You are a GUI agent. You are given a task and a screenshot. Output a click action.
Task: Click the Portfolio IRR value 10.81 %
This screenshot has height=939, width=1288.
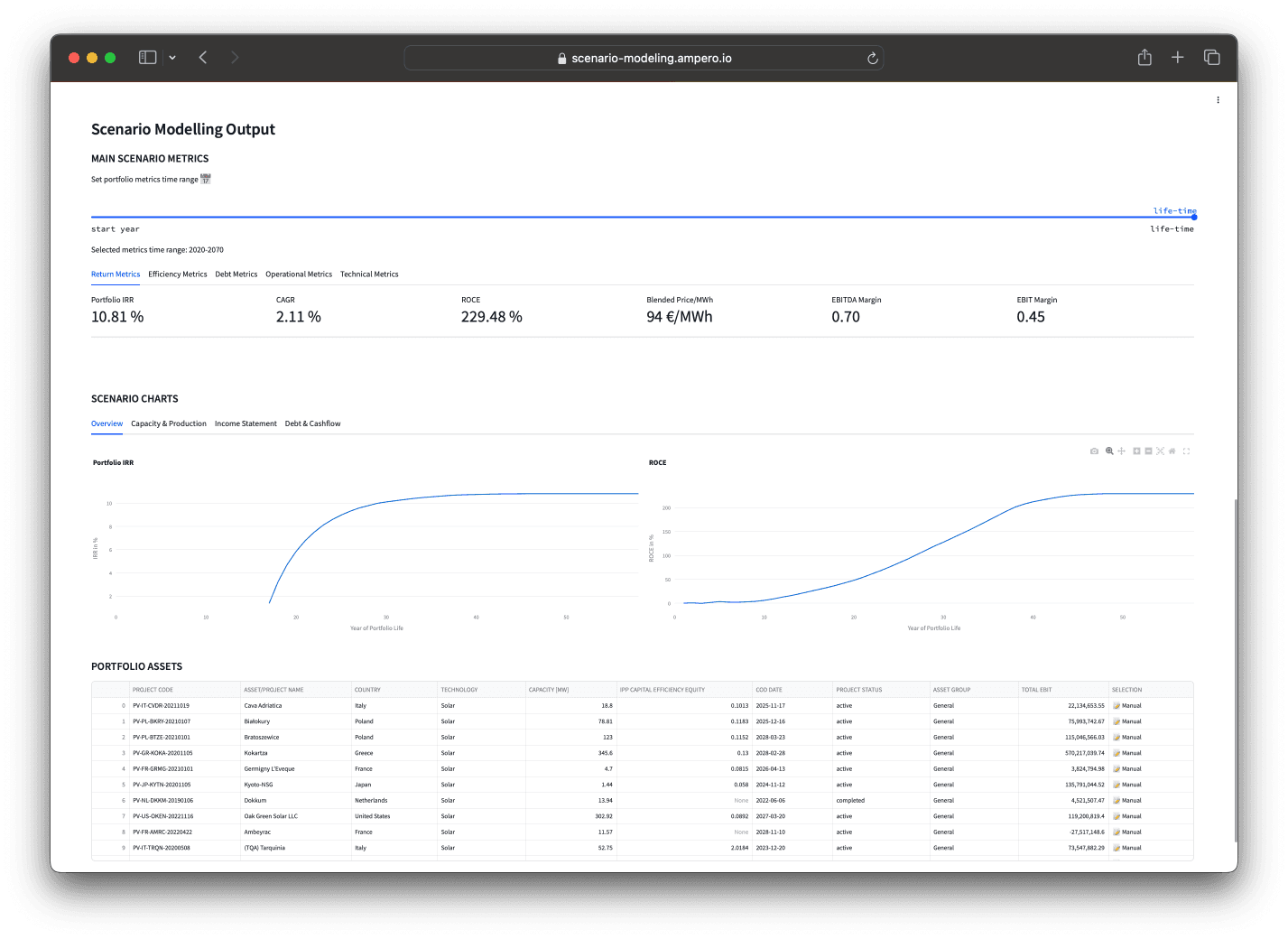117,317
